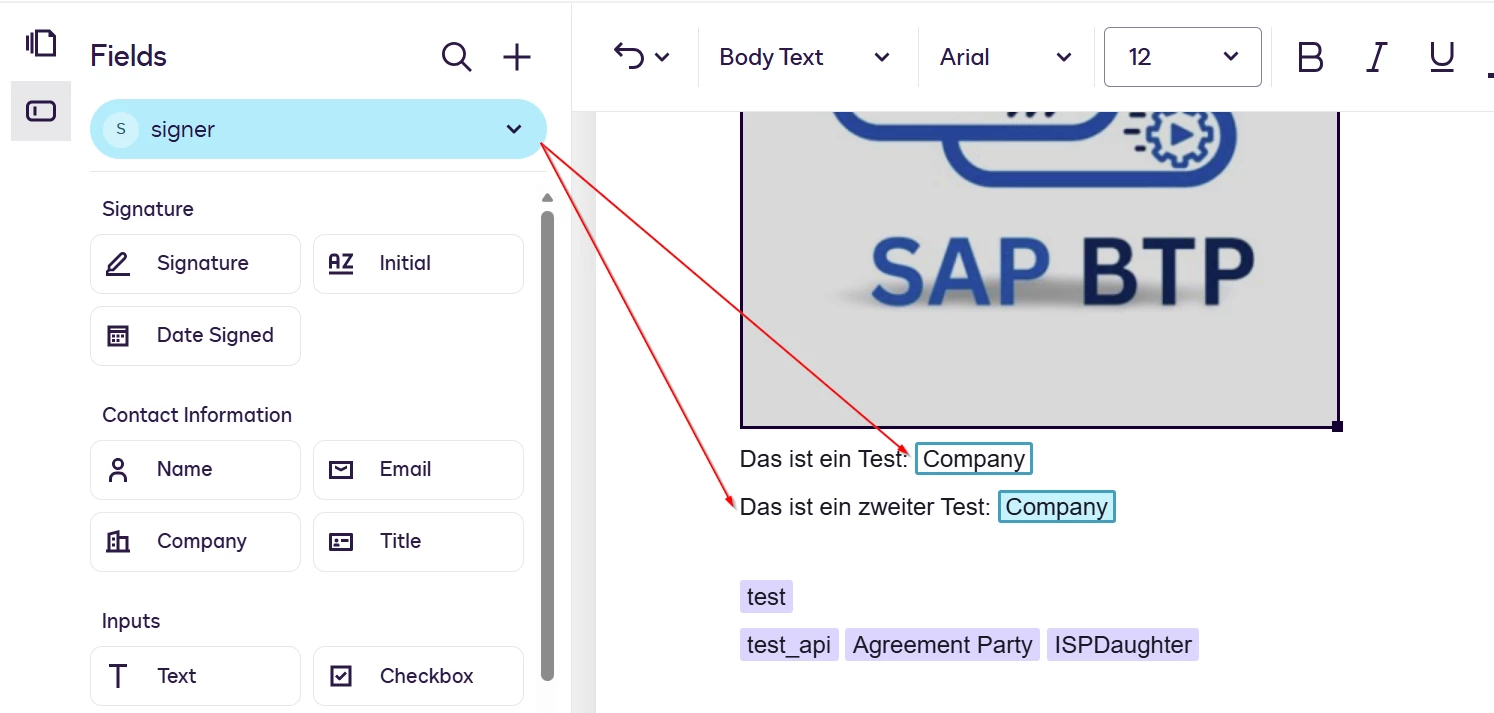Image resolution: width=1494 pixels, height=713 pixels.
Task: Open the pages panel icon in sidebar
Action: point(41,43)
